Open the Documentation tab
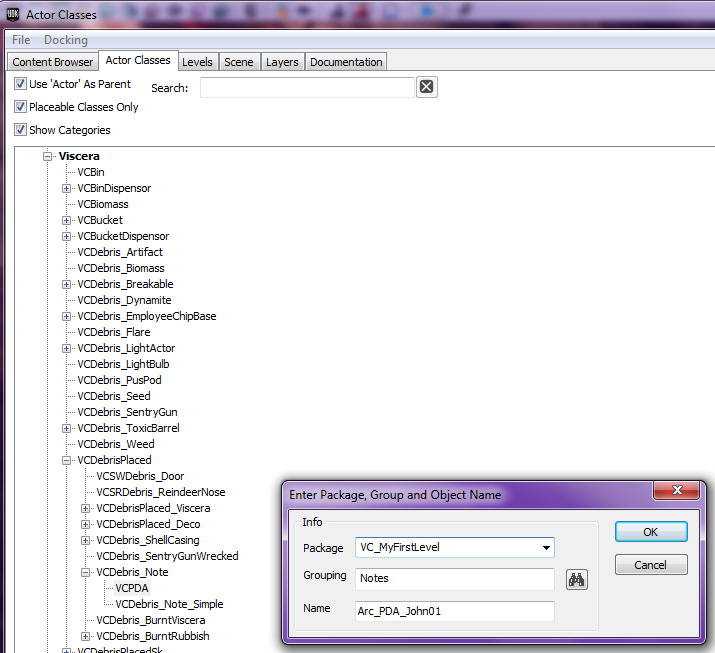Image resolution: width=715 pixels, height=653 pixels. pyautogui.click(x=346, y=62)
